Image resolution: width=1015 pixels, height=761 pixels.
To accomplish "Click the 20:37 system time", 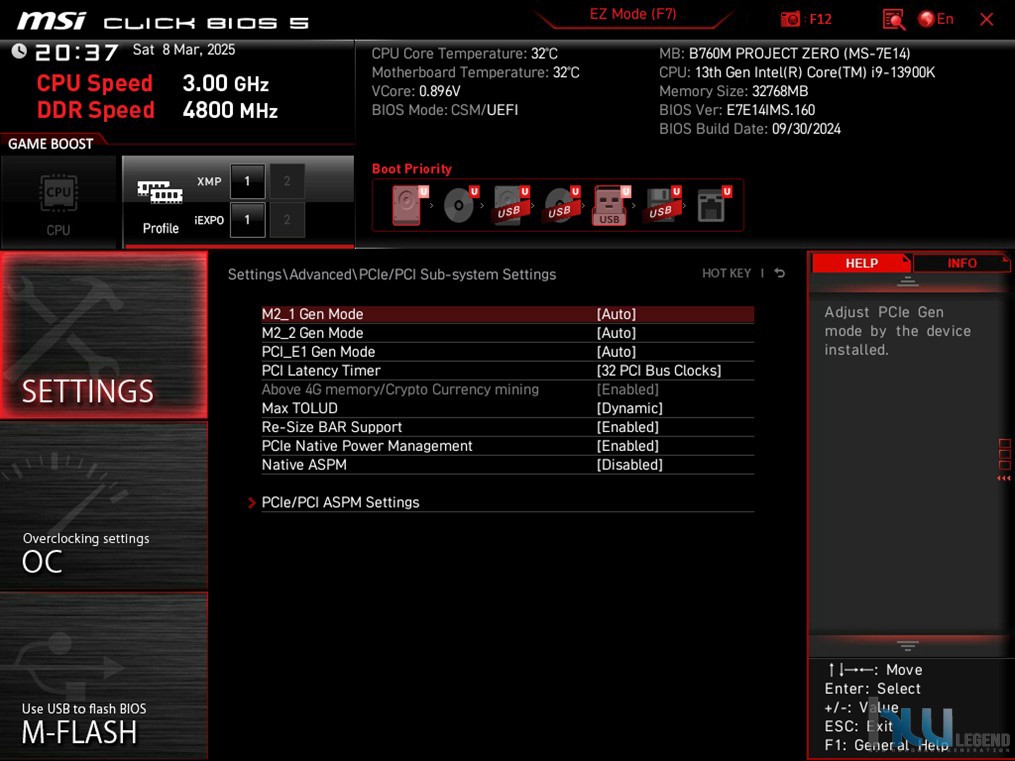I will coord(76,52).
